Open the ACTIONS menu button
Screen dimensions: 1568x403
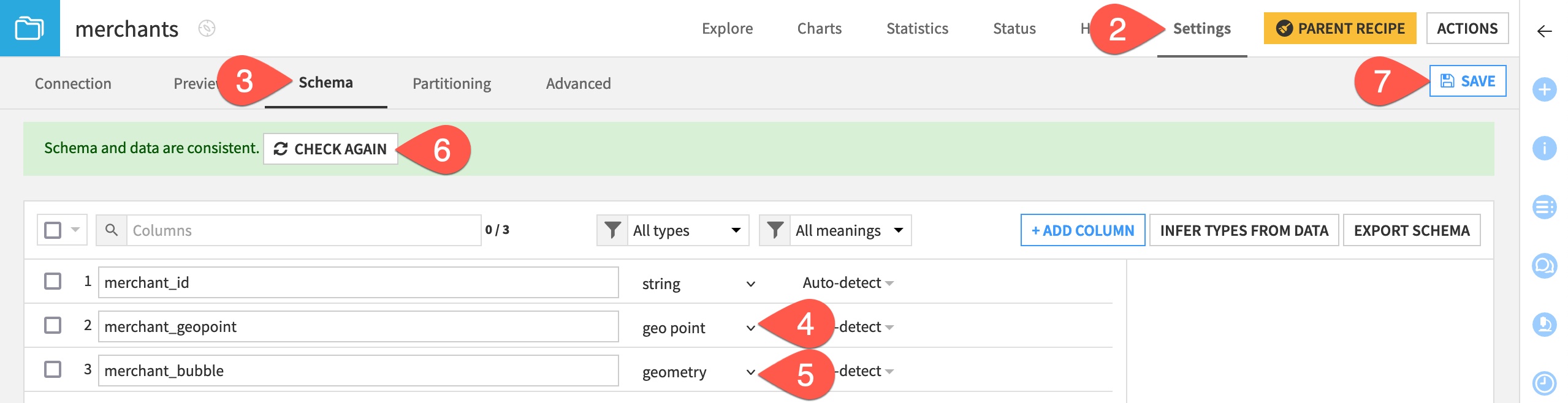(1467, 28)
